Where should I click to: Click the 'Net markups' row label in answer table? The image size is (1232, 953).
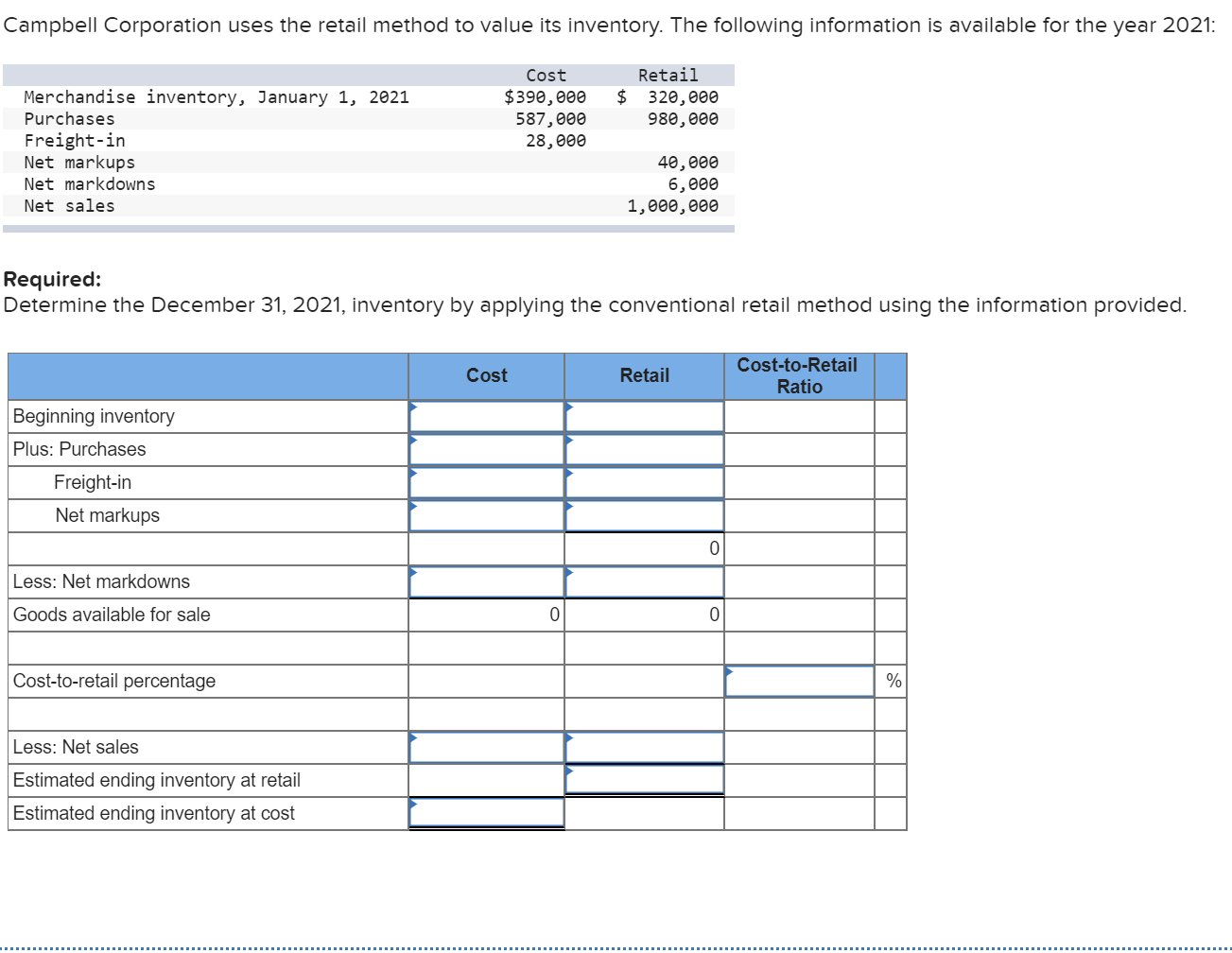point(108,515)
